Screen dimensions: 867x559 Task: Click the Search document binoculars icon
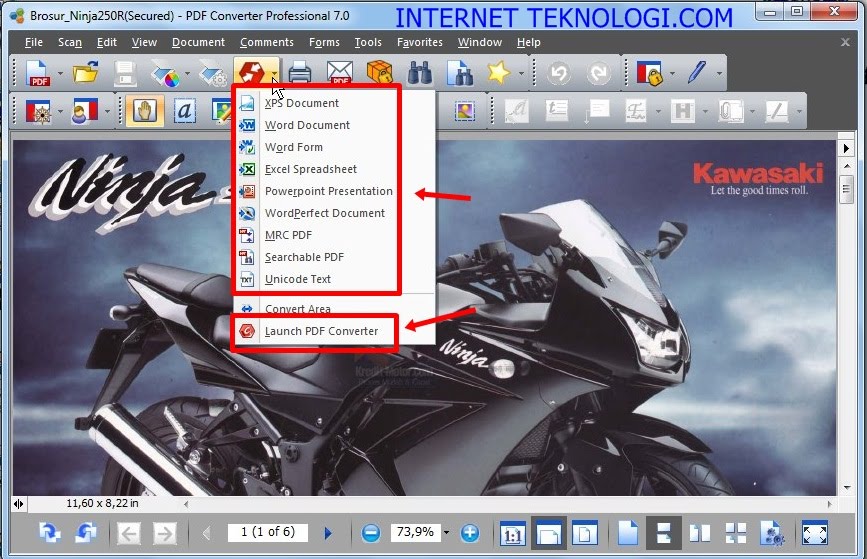click(x=459, y=73)
